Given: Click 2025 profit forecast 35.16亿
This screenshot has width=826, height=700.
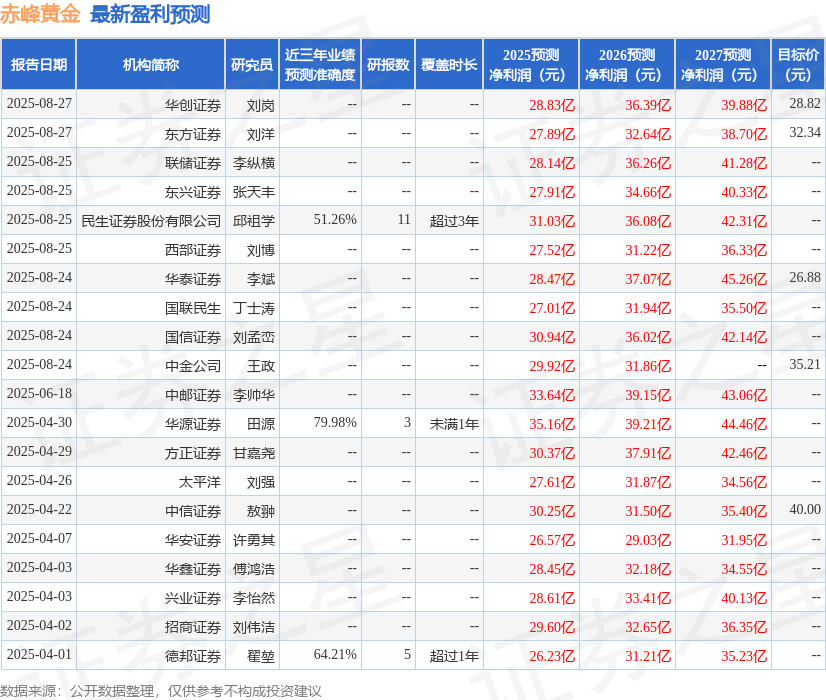Looking at the screenshot, I should (x=552, y=424).
